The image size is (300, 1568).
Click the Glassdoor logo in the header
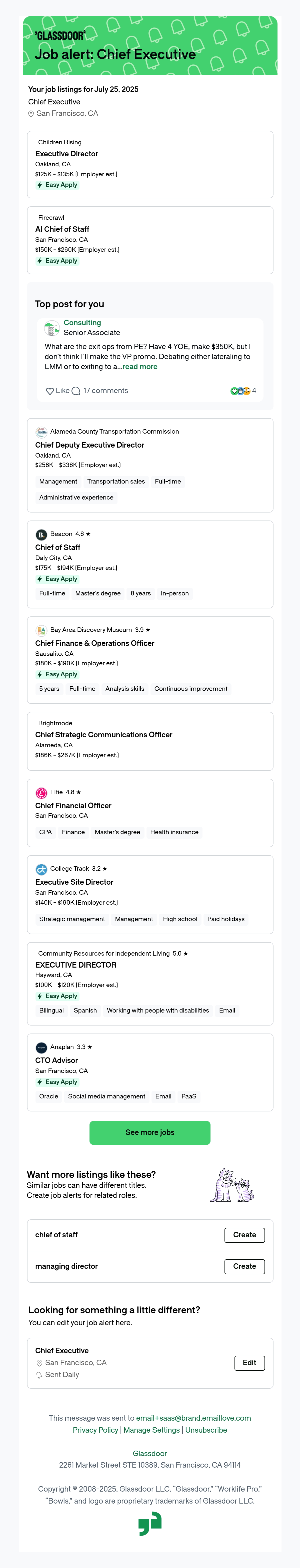coord(60,35)
